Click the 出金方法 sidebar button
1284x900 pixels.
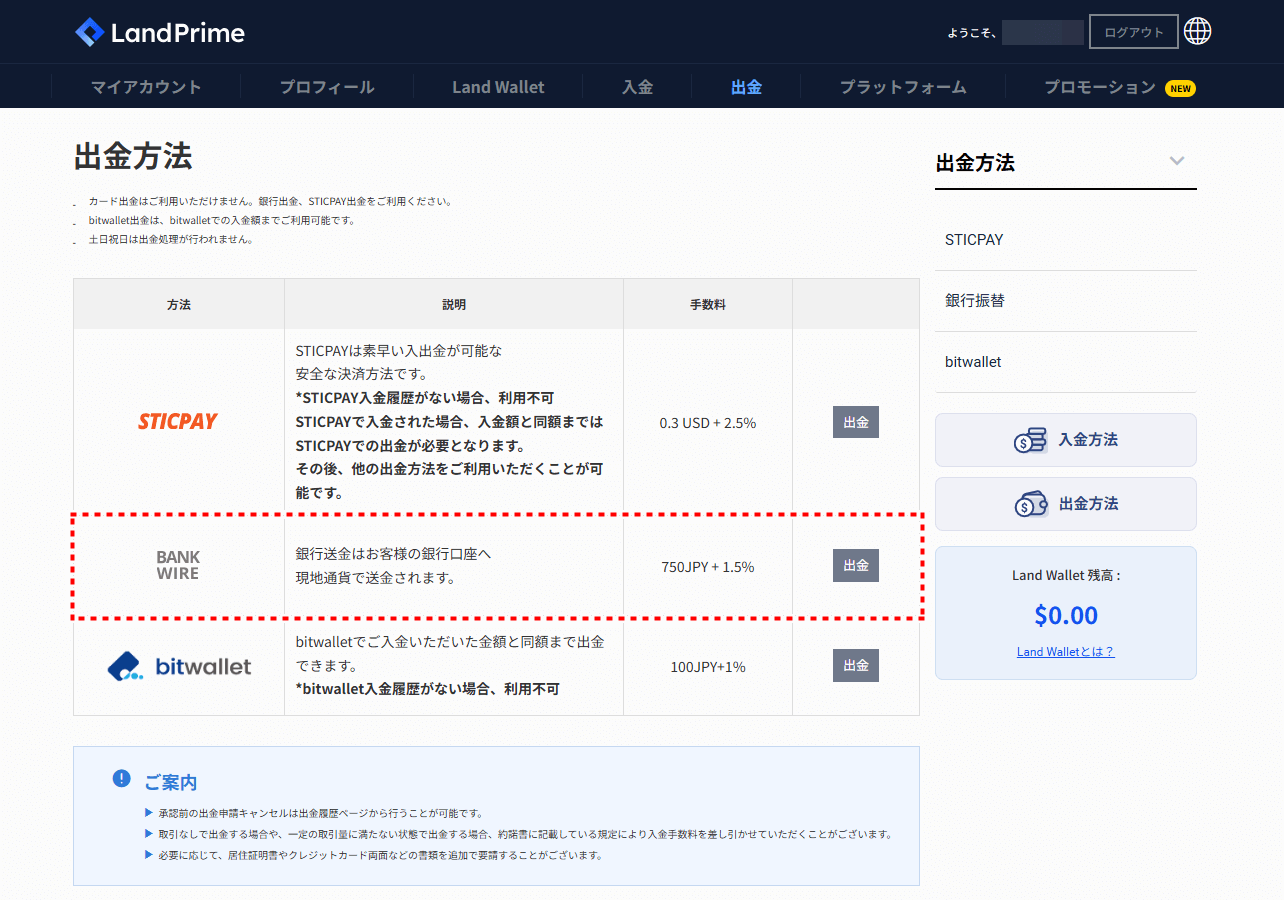[x=1066, y=504]
